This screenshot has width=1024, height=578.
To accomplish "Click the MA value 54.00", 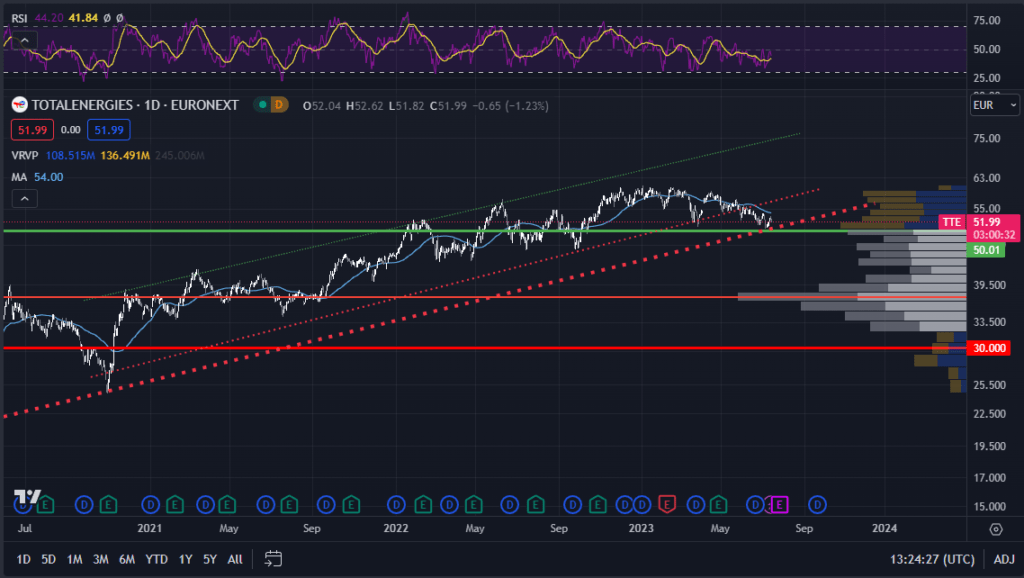I will click(x=48, y=177).
